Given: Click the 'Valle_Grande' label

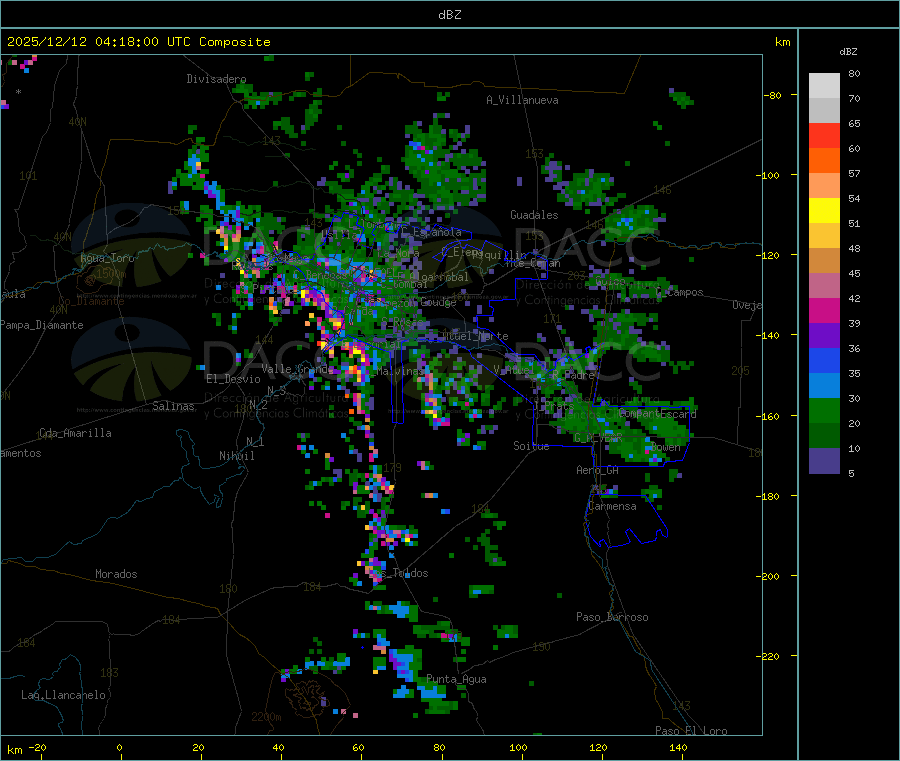Looking at the screenshot, I should (297, 369).
